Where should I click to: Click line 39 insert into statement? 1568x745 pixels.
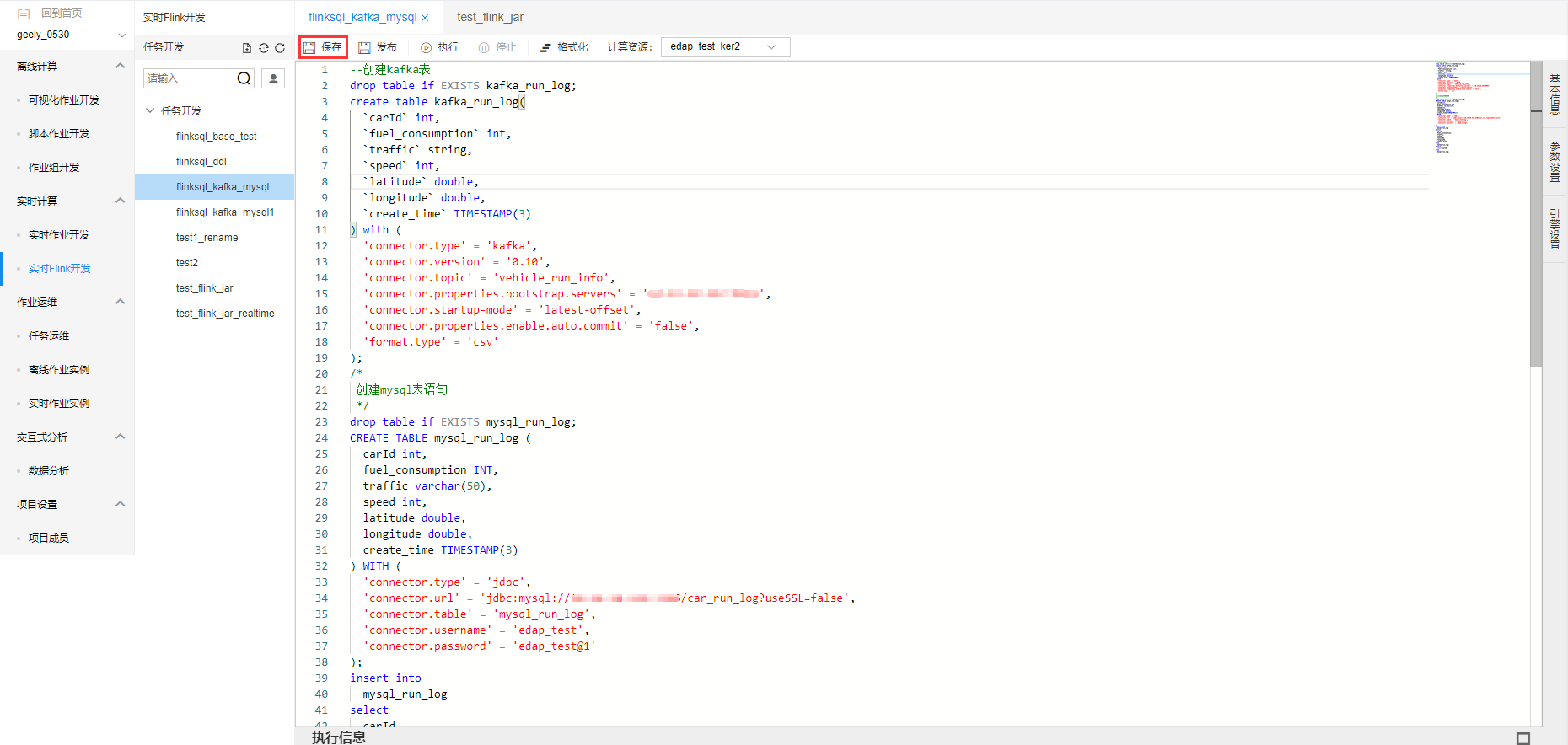[385, 678]
